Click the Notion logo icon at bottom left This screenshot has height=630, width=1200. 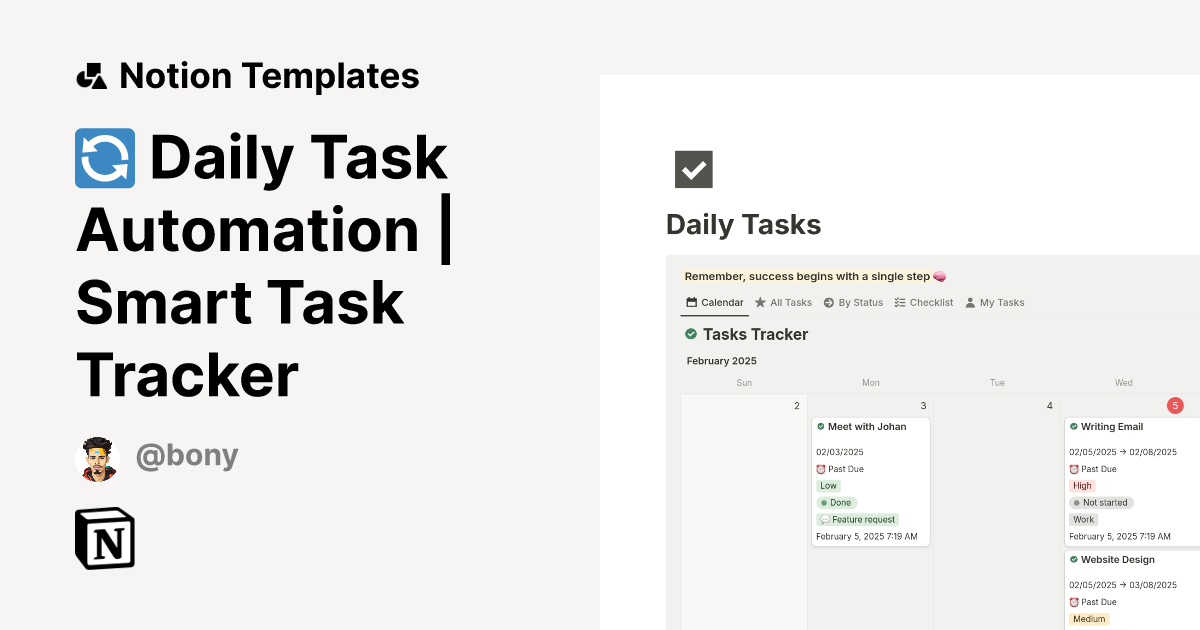tap(104, 538)
